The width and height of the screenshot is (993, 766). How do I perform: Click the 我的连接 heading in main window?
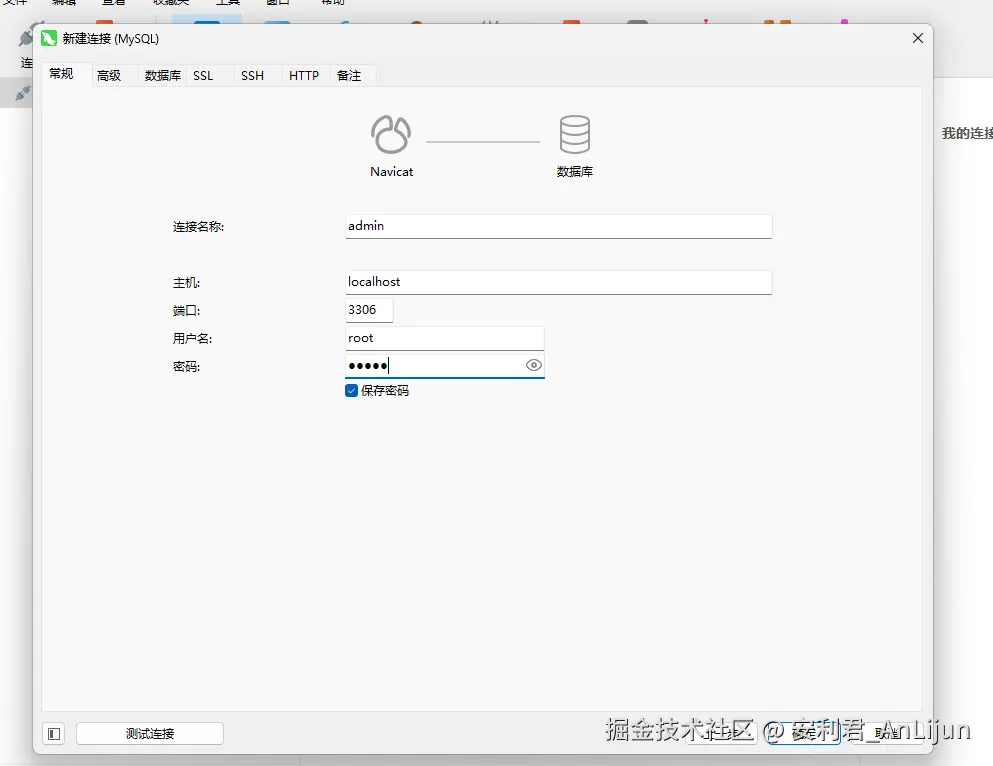pyautogui.click(x=967, y=133)
